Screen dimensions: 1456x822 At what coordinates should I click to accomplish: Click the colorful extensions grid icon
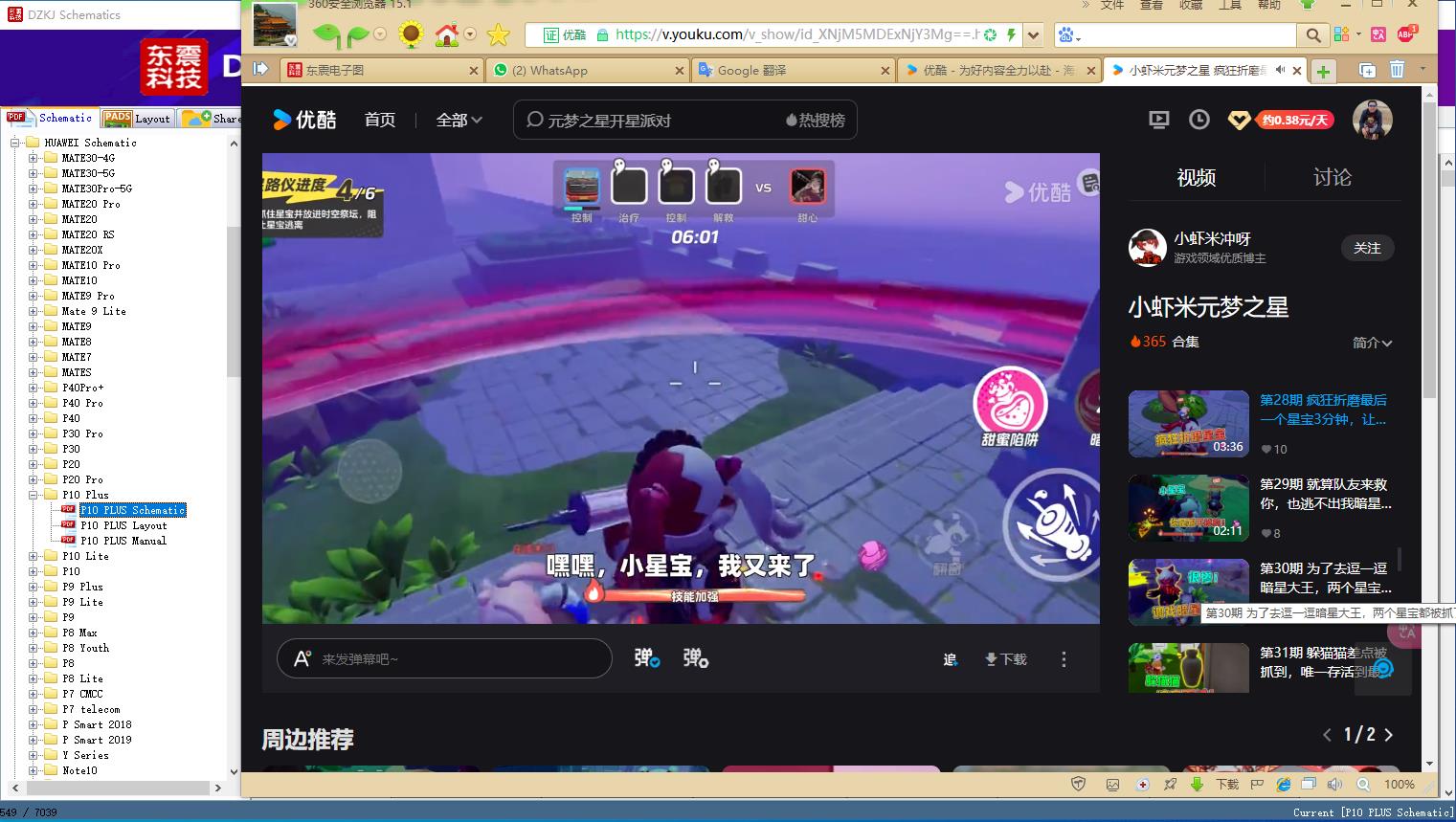[x=1341, y=34]
